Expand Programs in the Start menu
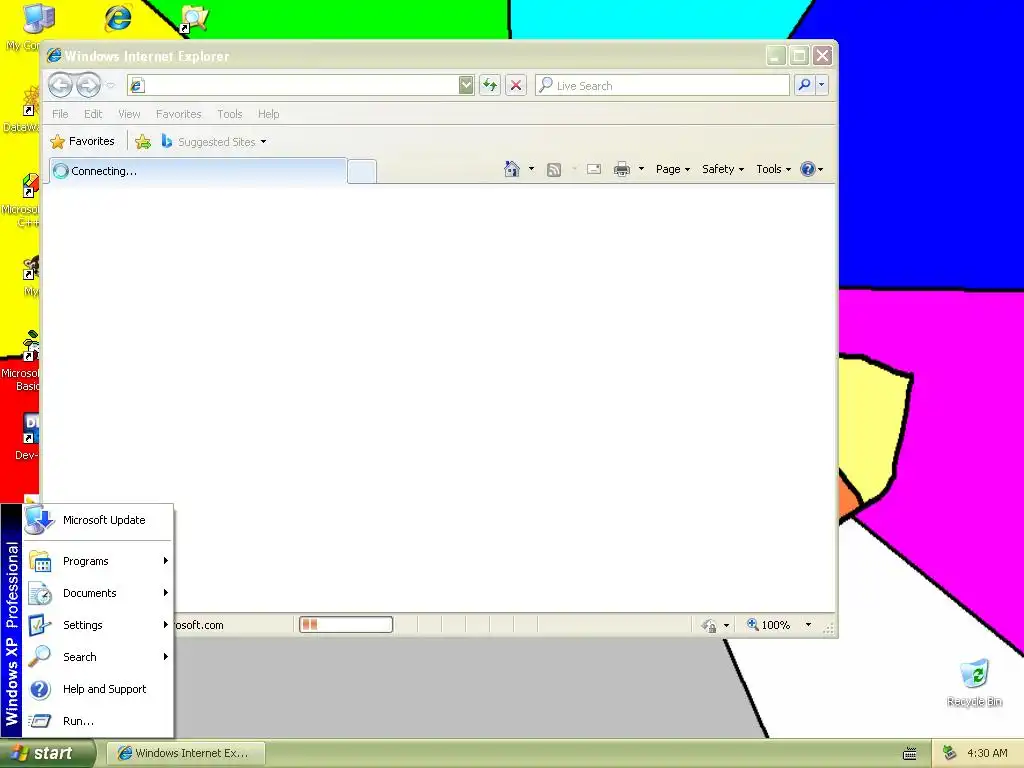Image resolution: width=1024 pixels, height=768 pixels. click(98, 561)
